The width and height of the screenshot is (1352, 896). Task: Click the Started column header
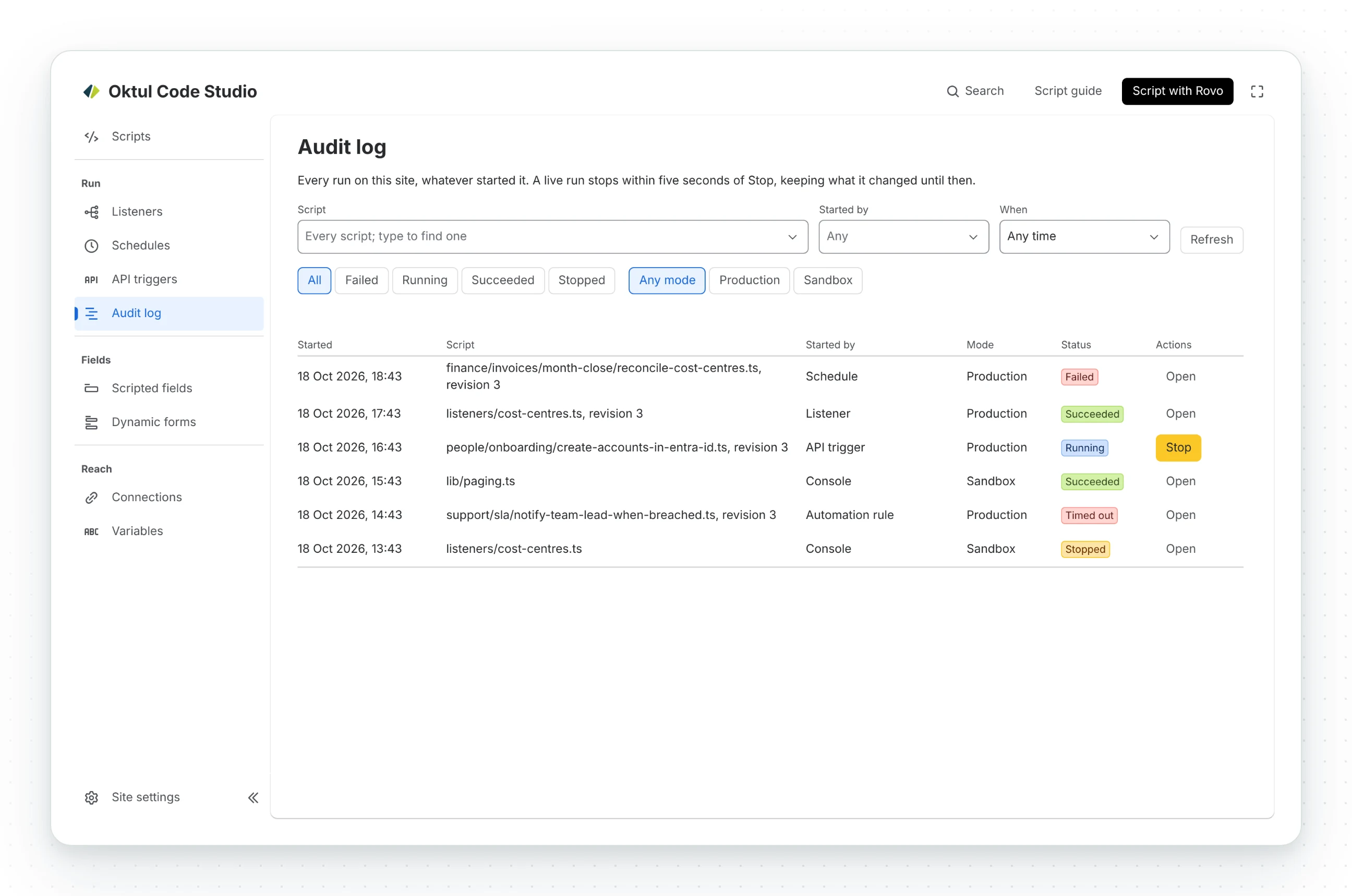[x=315, y=345]
